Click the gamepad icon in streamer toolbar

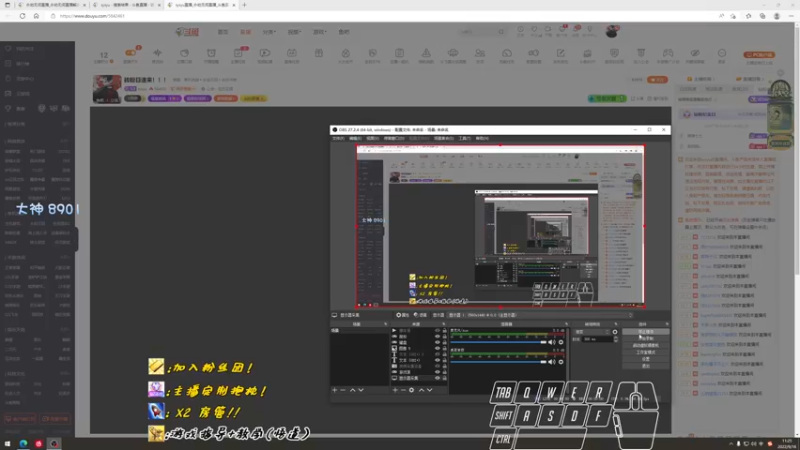pos(668,54)
